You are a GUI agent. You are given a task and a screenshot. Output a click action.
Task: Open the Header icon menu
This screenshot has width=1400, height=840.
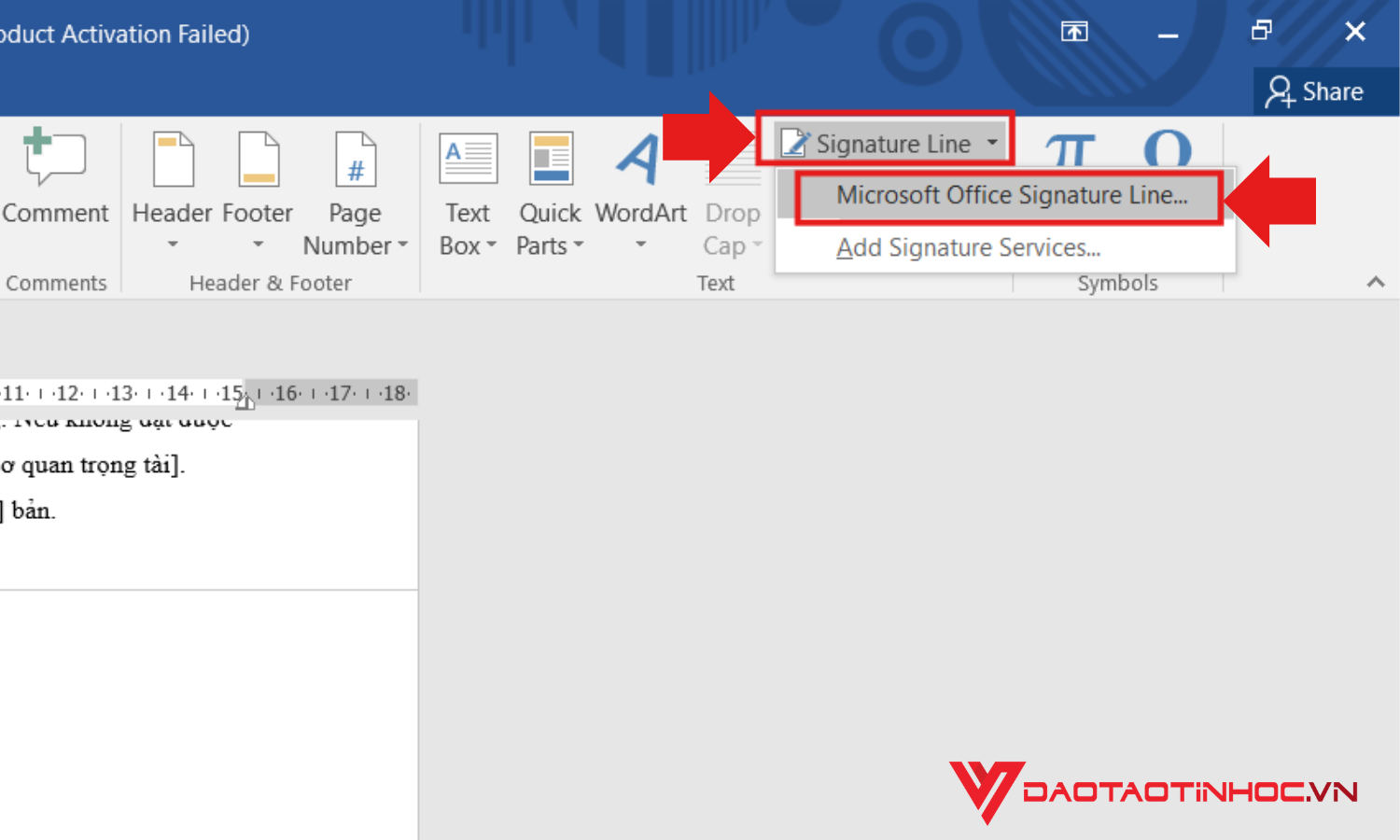174,160
